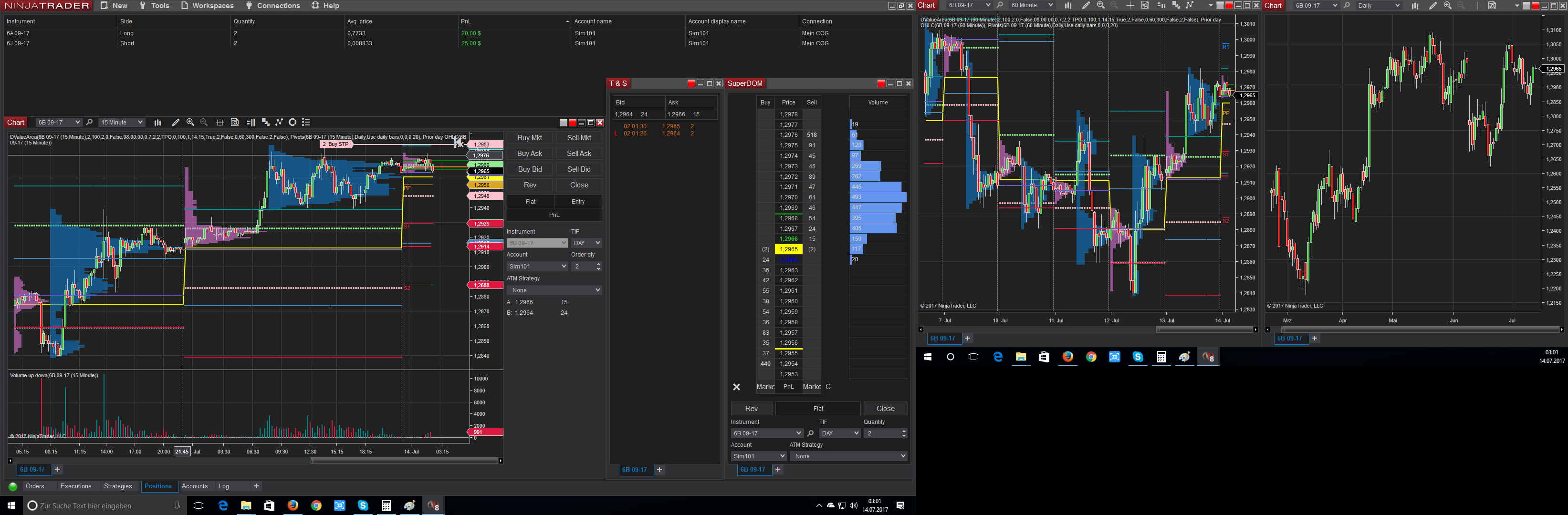Toggle gray link button in 15 Minute chart
This screenshot has height=515, width=1568.
click(x=563, y=123)
